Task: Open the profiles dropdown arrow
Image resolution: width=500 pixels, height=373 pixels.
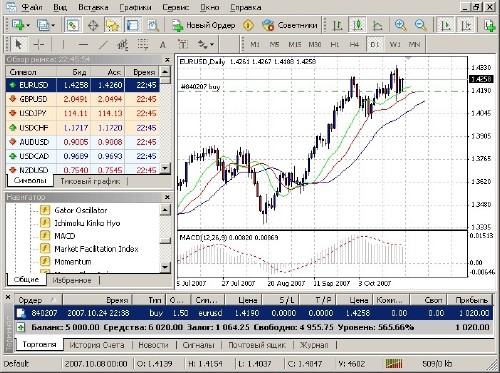Action: pos(53,25)
